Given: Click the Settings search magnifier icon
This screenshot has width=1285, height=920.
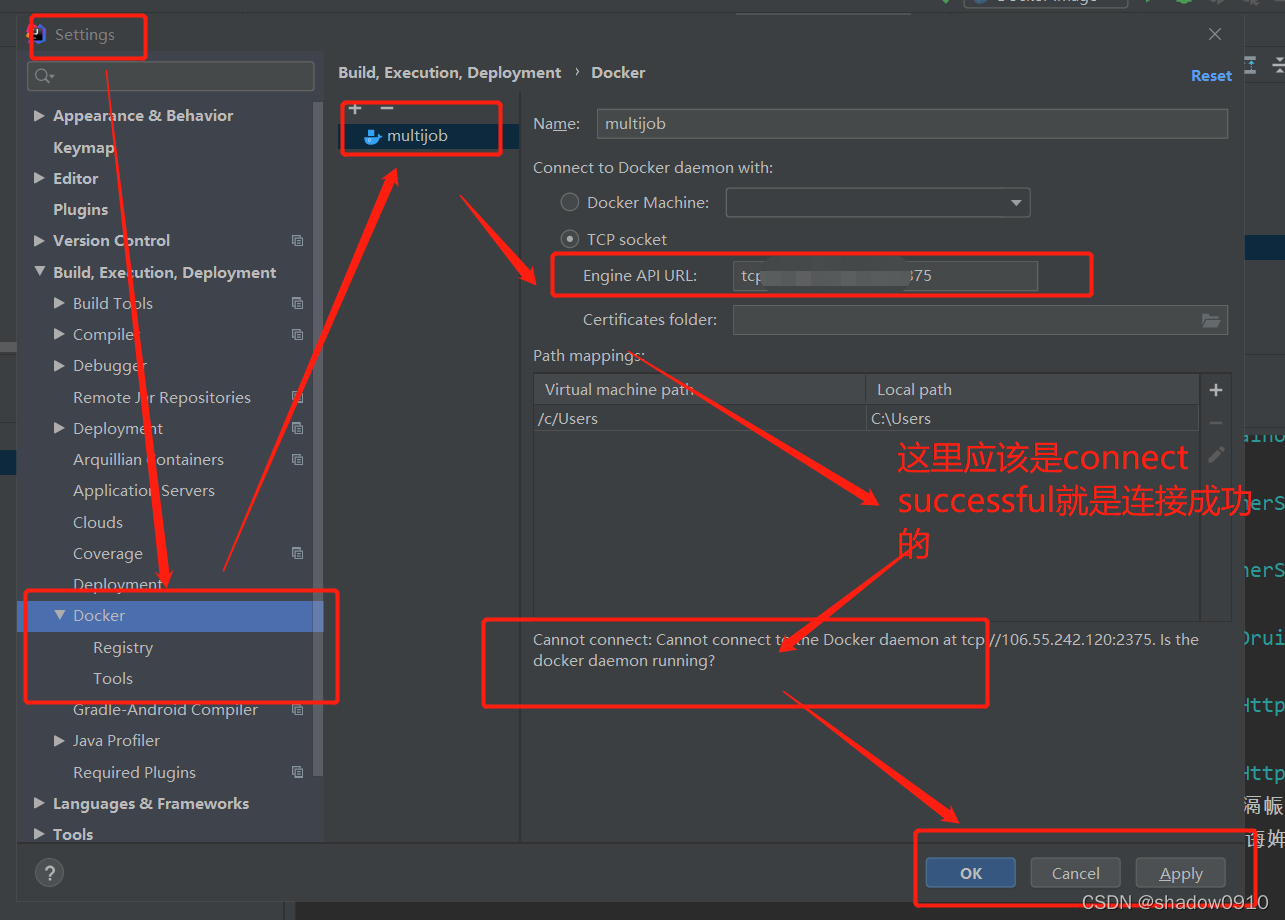Looking at the screenshot, I should [44, 76].
